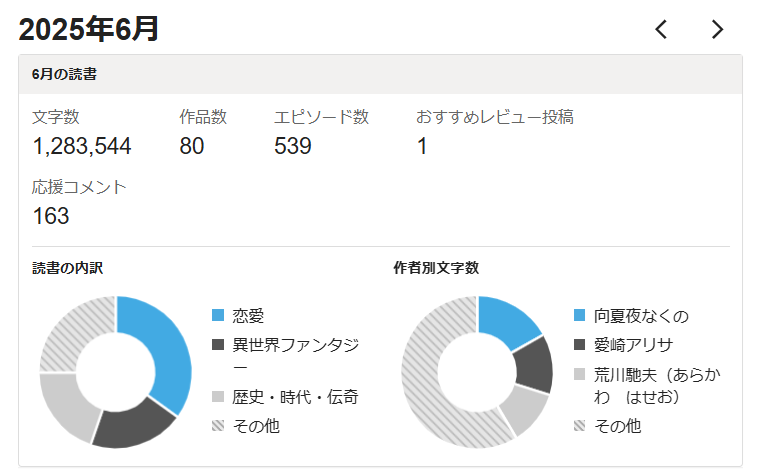Click the dark 愛崎アリサ legend swatch
The height and width of the screenshot is (471, 761).
click(580, 345)
